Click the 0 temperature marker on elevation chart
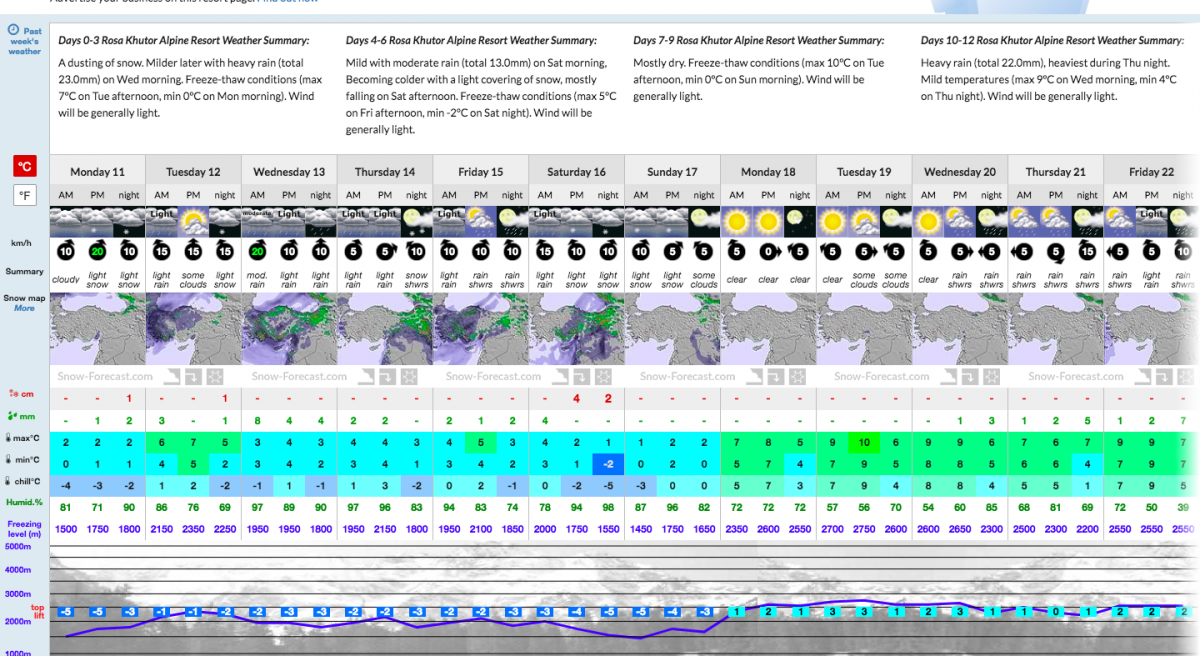This screenshot has height=656, width=1200. tap(1056, 611)
